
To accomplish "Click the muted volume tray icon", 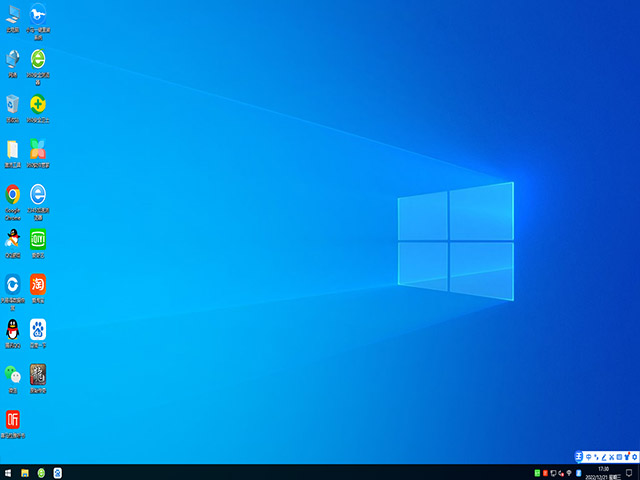I will pyautogui.click(x=561, y=473).
